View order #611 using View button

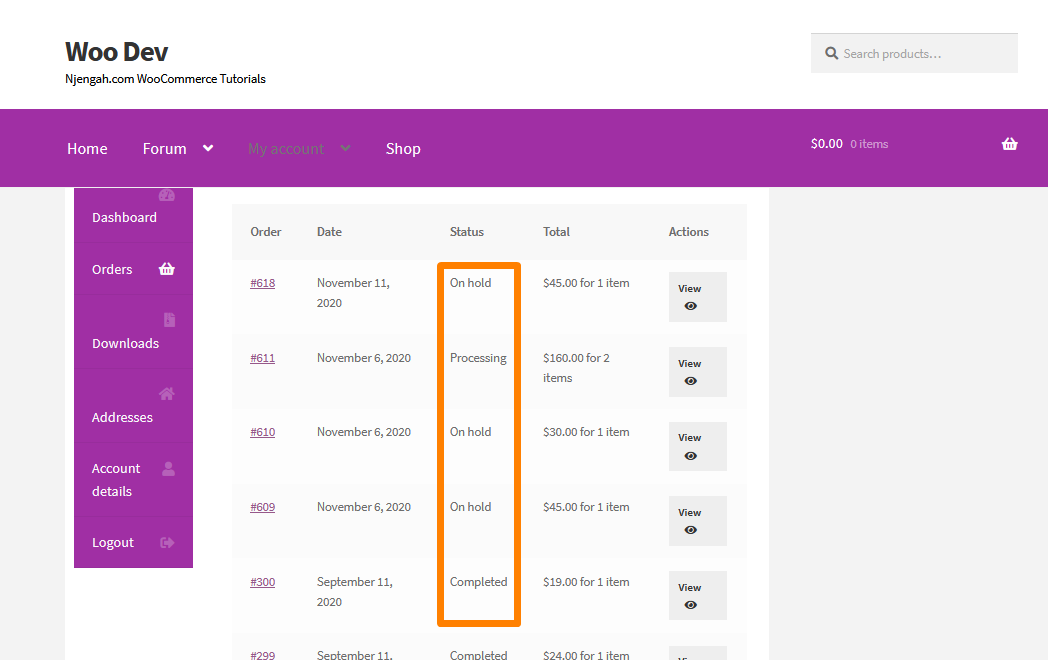[x=698, y=372]
